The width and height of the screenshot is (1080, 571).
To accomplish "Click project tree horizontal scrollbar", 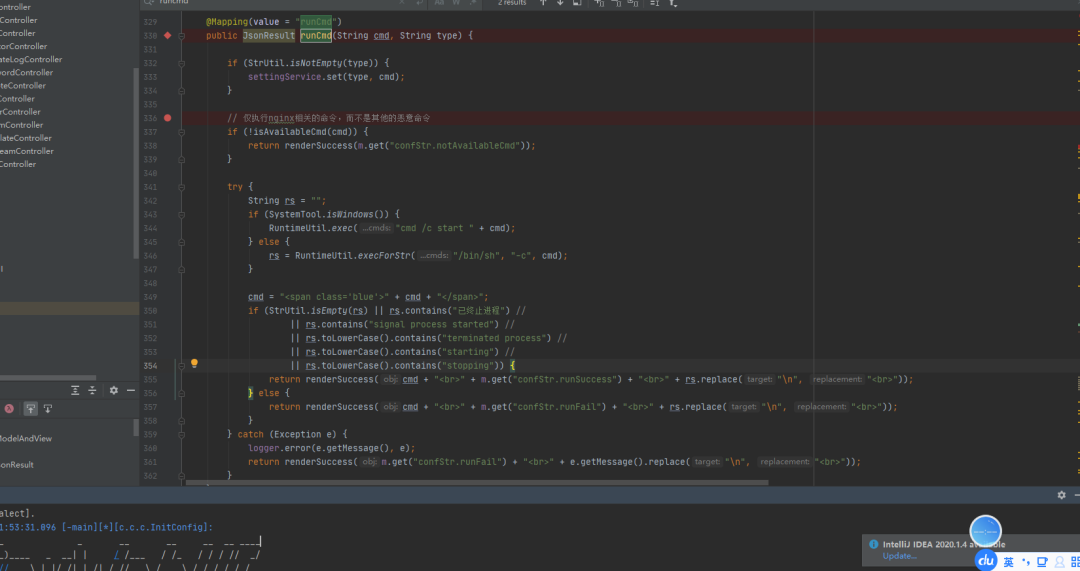I will point(48,377).
